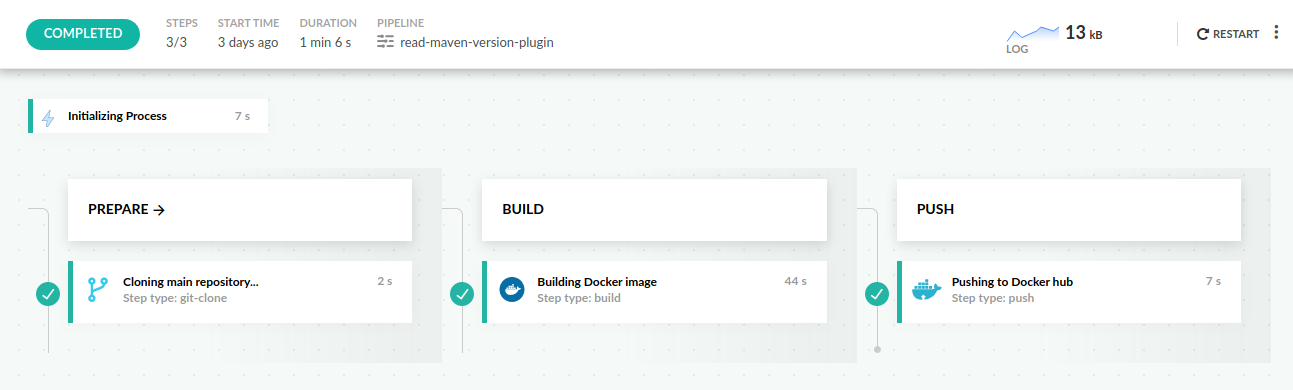The width and height of the screenshot is (1293, 390).
Task: Click the COMPLETED status badge
Action: 83,33
